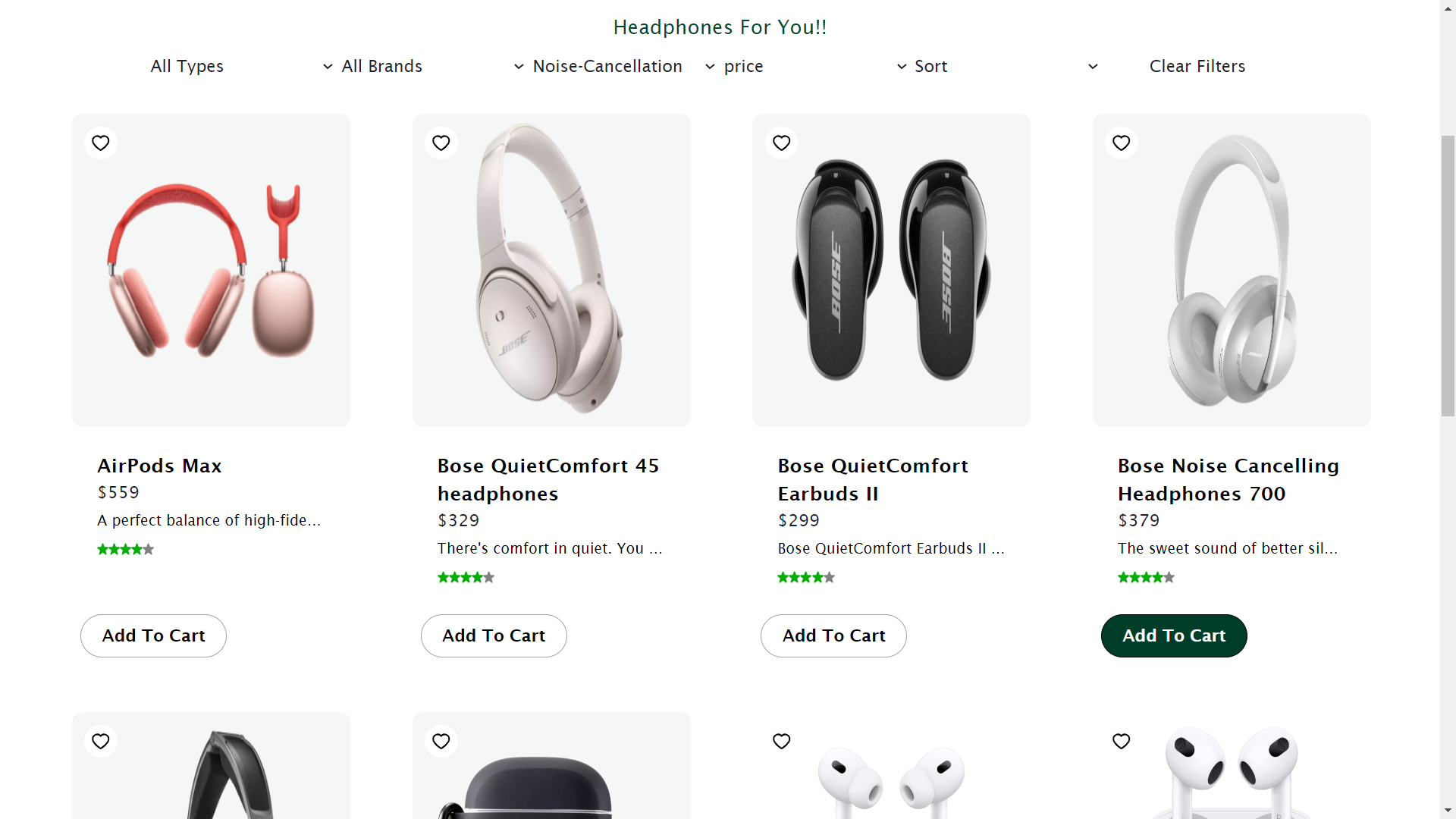Click heart on dark earbuds case card

click(441, 741)
